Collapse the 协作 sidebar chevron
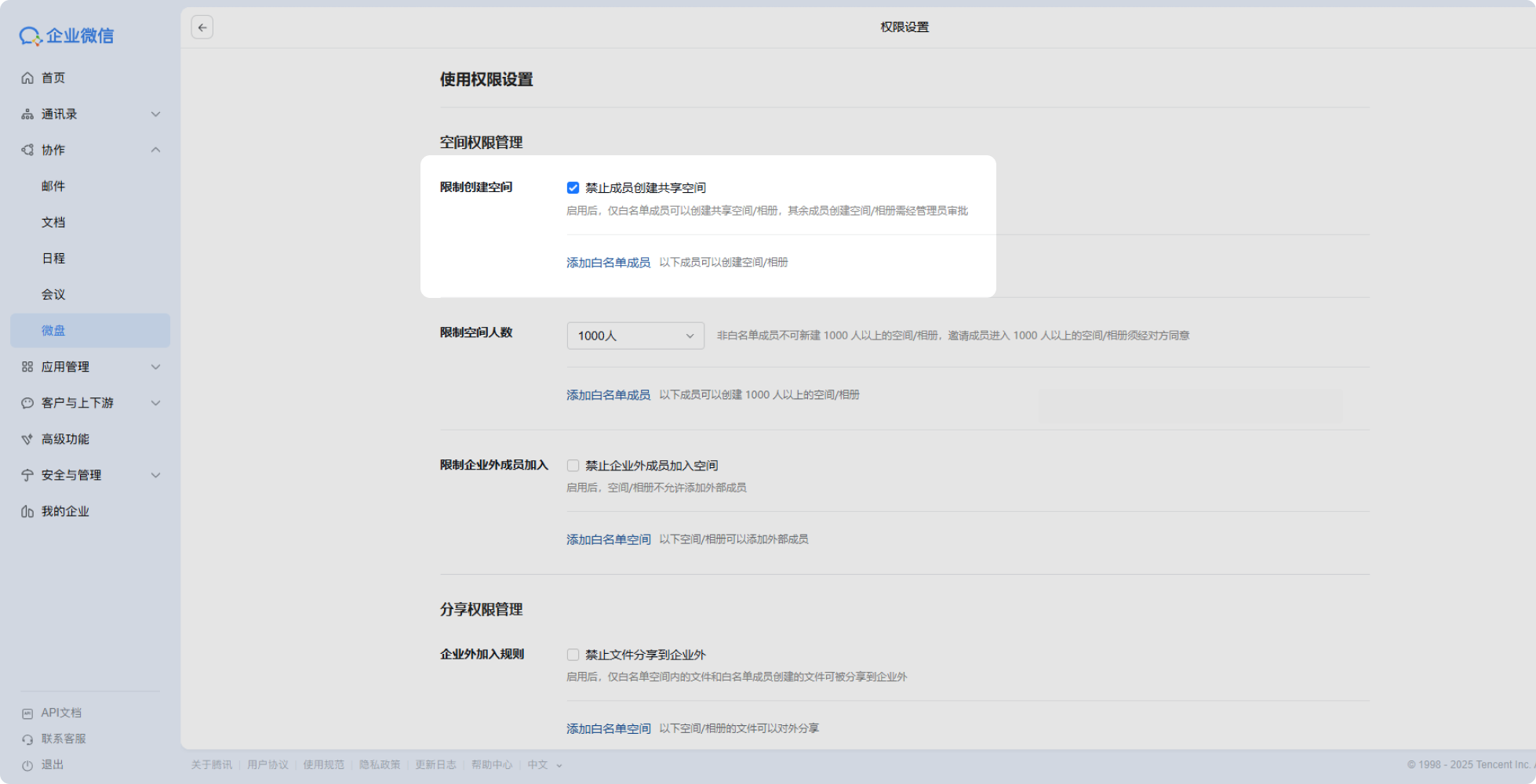The height and width of the screenshot is (784, 1536). point(155,150)
